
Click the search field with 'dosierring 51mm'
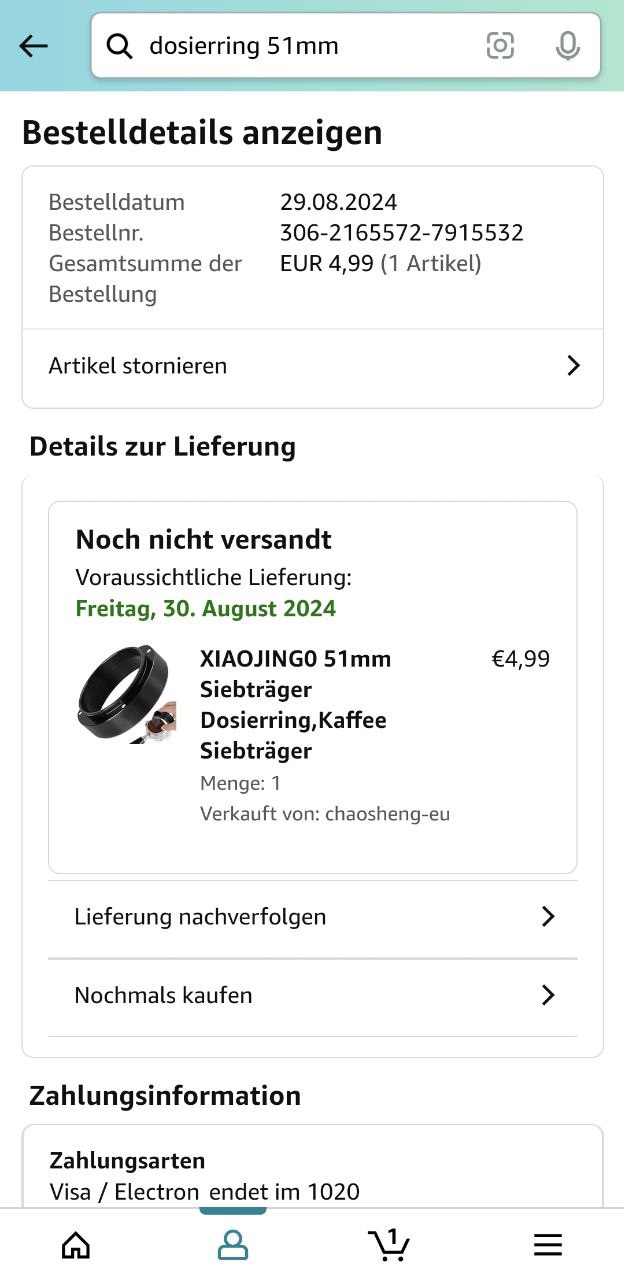coord(300,46)
